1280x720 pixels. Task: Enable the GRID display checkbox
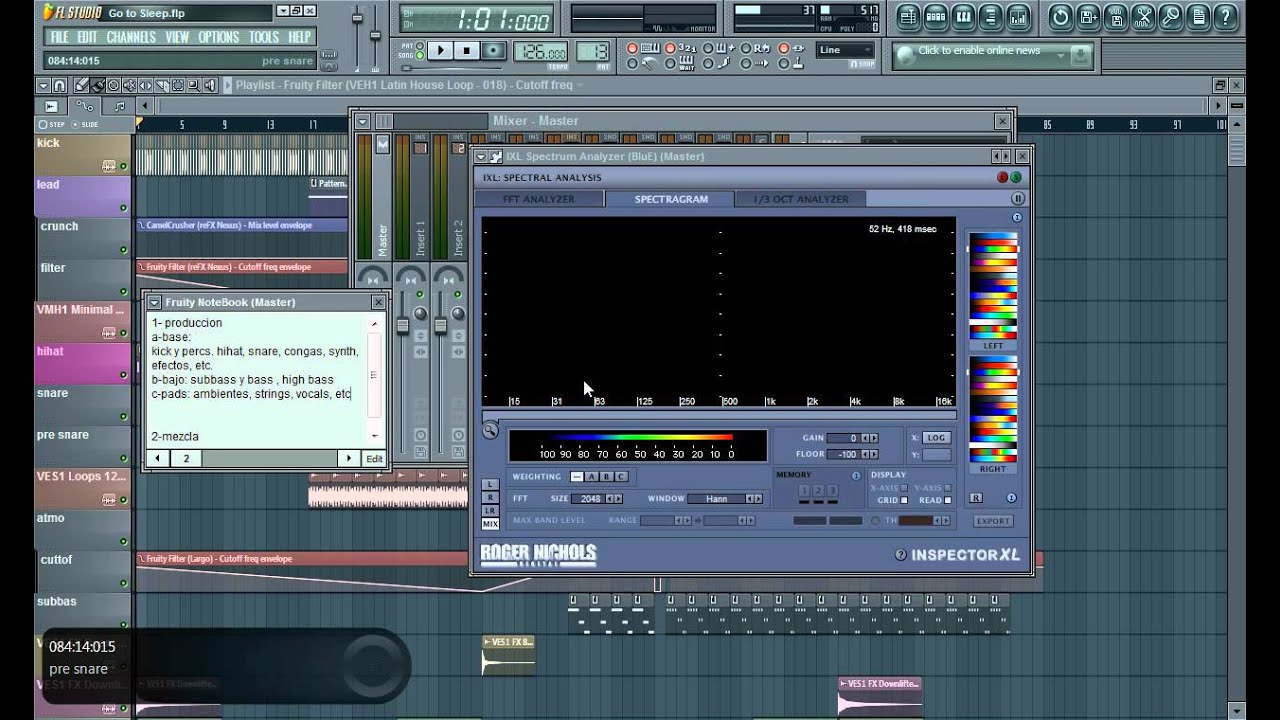point(904,500)
